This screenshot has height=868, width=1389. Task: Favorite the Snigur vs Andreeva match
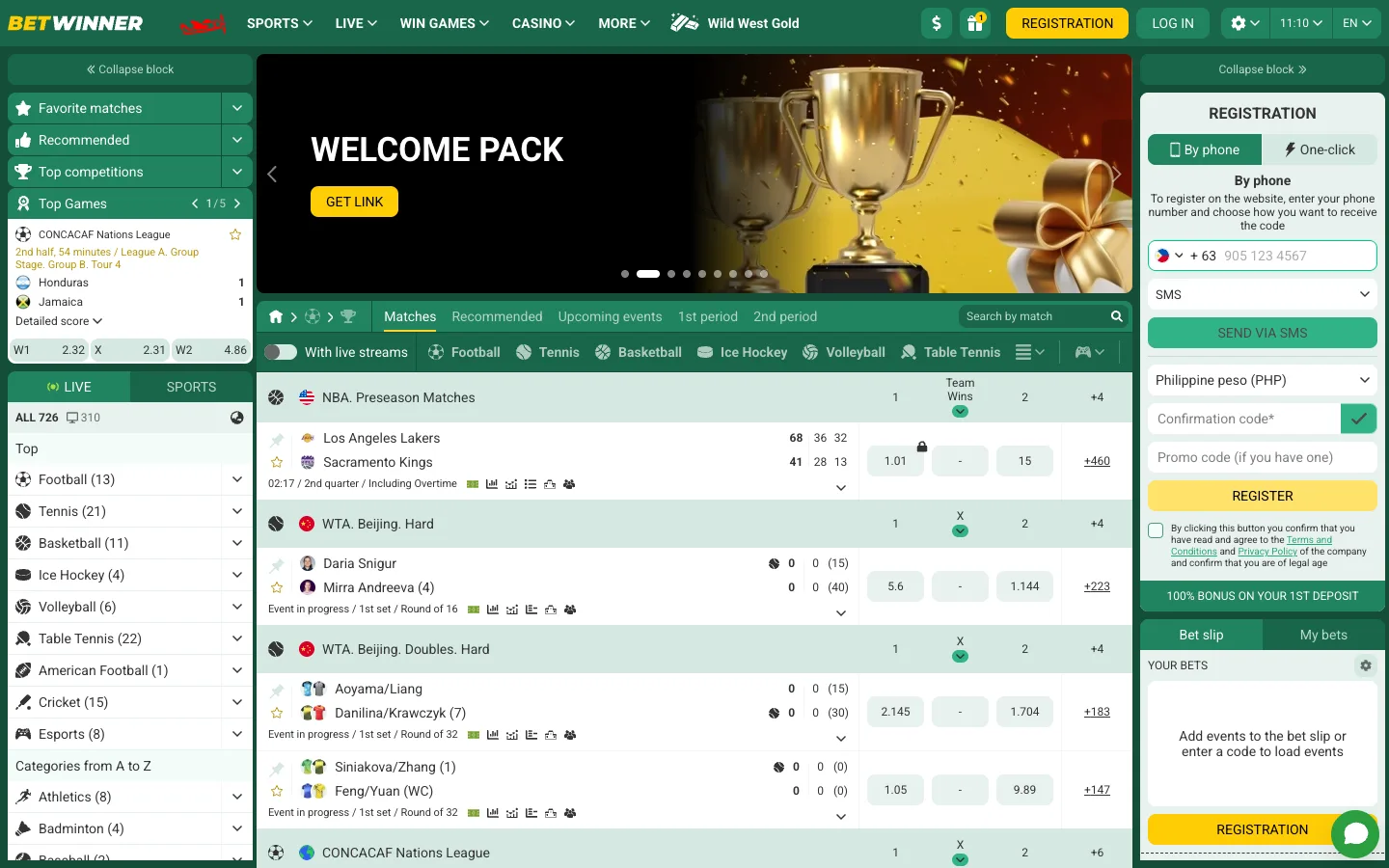click(x=277, y=587)
